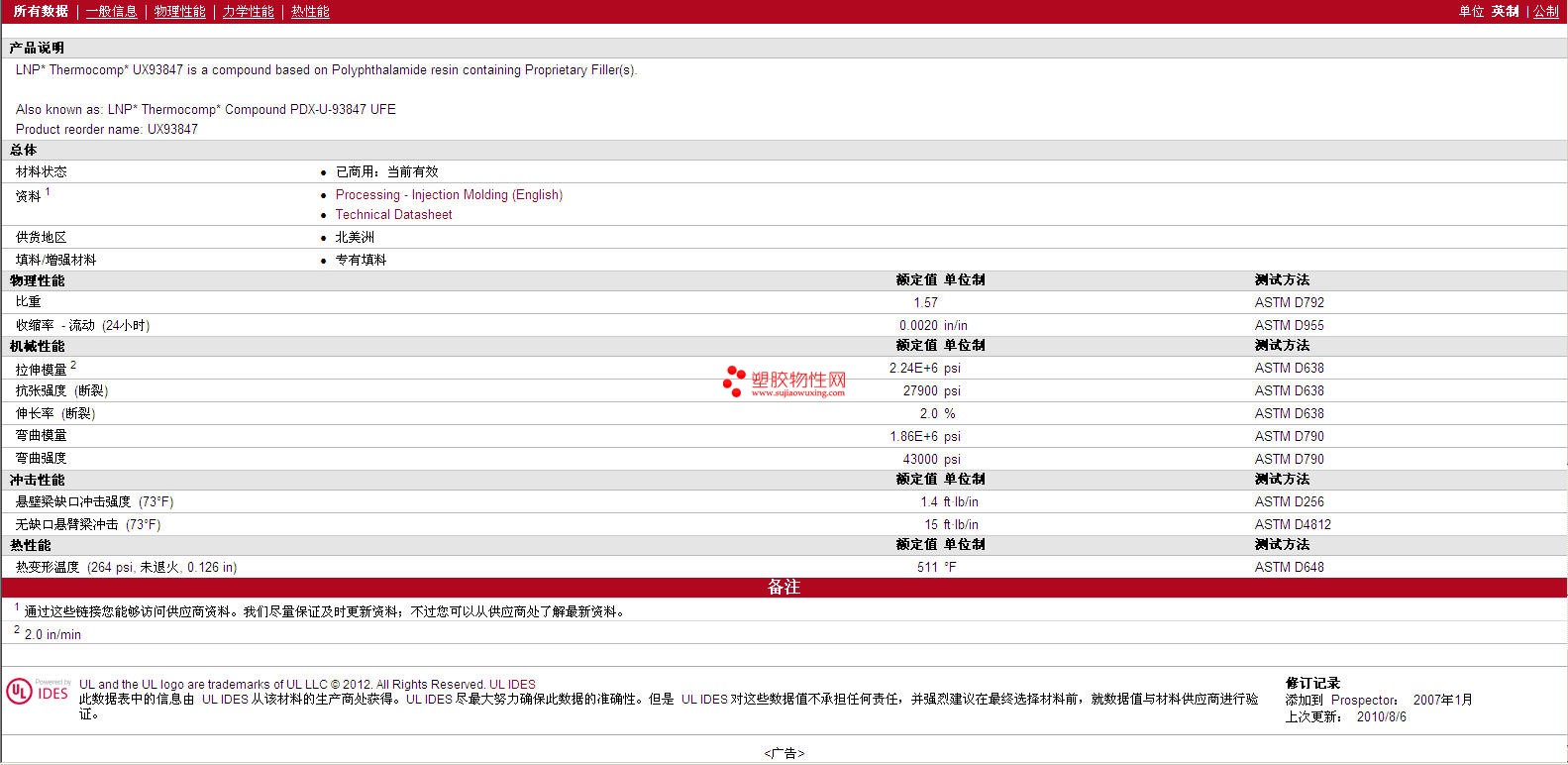Click the 弯曲强度 label
Image resolution: width=1568 pixels, height=765 pixels.
(x=42, y=460)
